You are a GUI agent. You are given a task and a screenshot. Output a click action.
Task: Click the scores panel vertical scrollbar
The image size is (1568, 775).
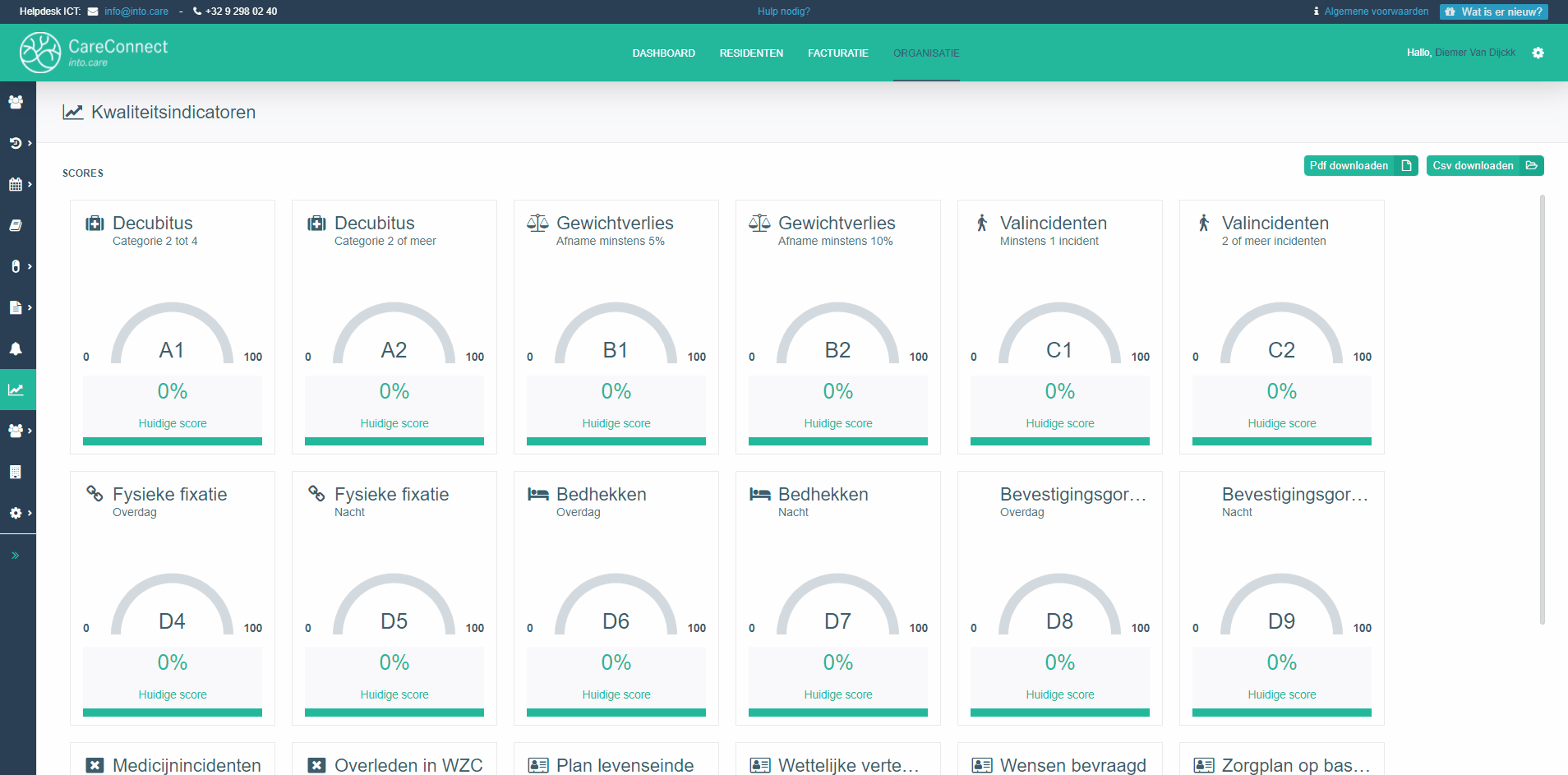(1542, 409)
